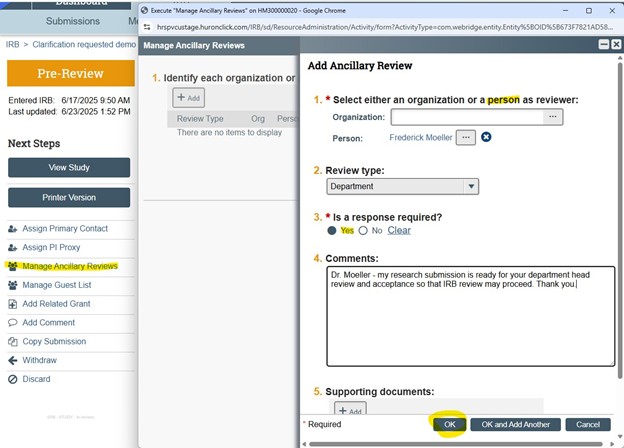Click the Add Comment speech bubble icon
Image resolution: width=624 pixels, height=448 pixels.
tap(13, 323)
